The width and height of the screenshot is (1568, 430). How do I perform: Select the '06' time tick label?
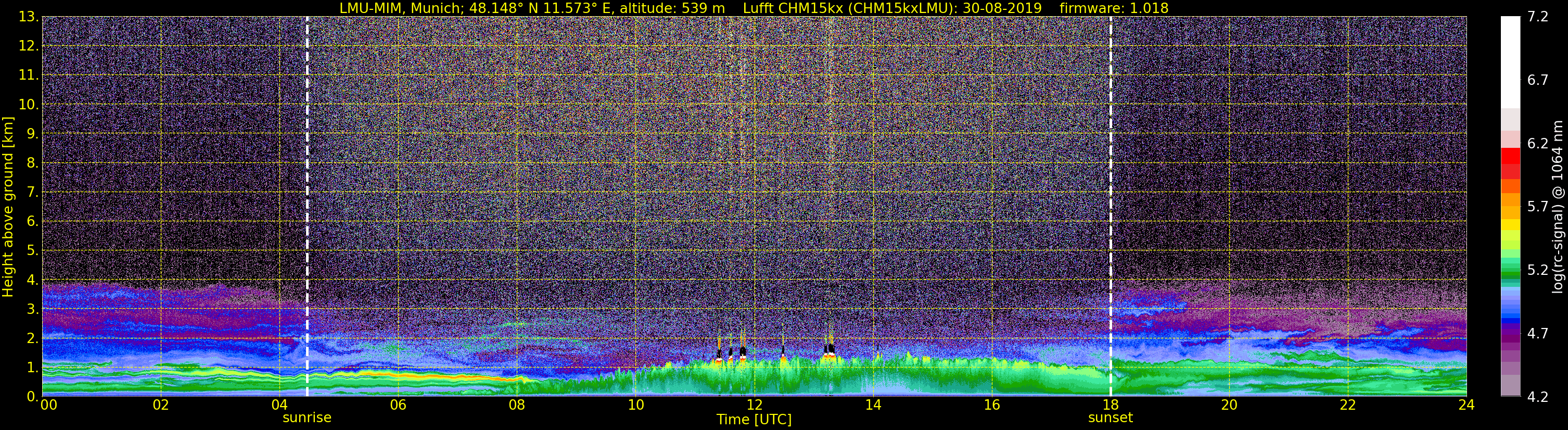[x=398, y=405]
